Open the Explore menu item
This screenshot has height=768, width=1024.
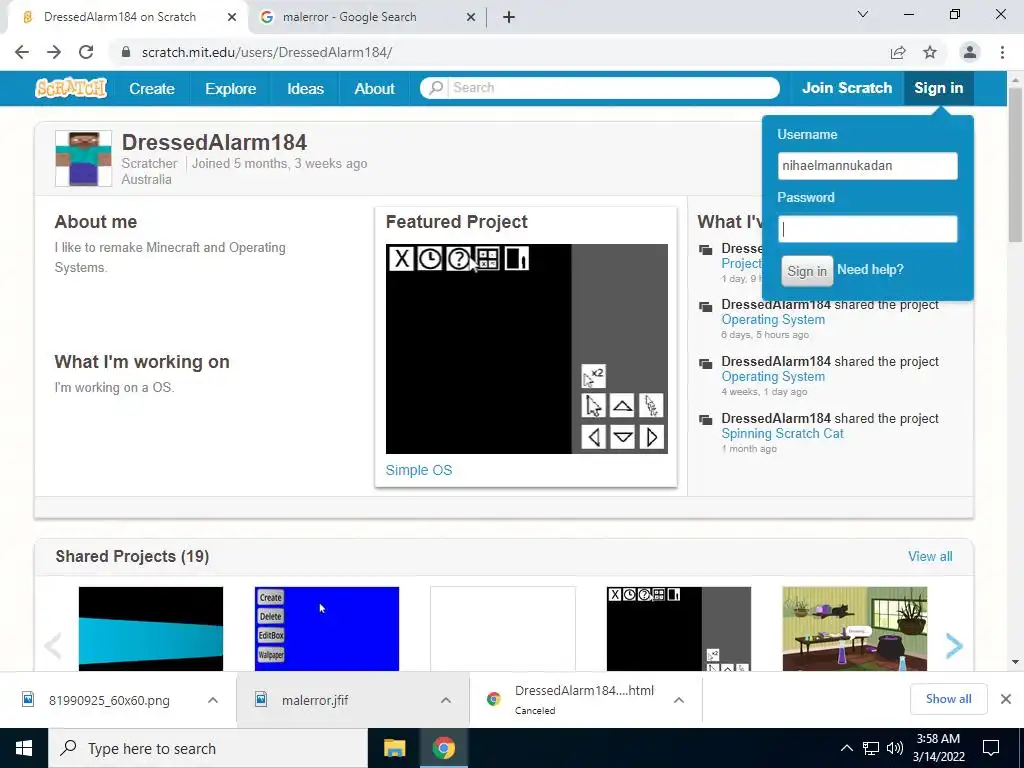click(231, 88)
